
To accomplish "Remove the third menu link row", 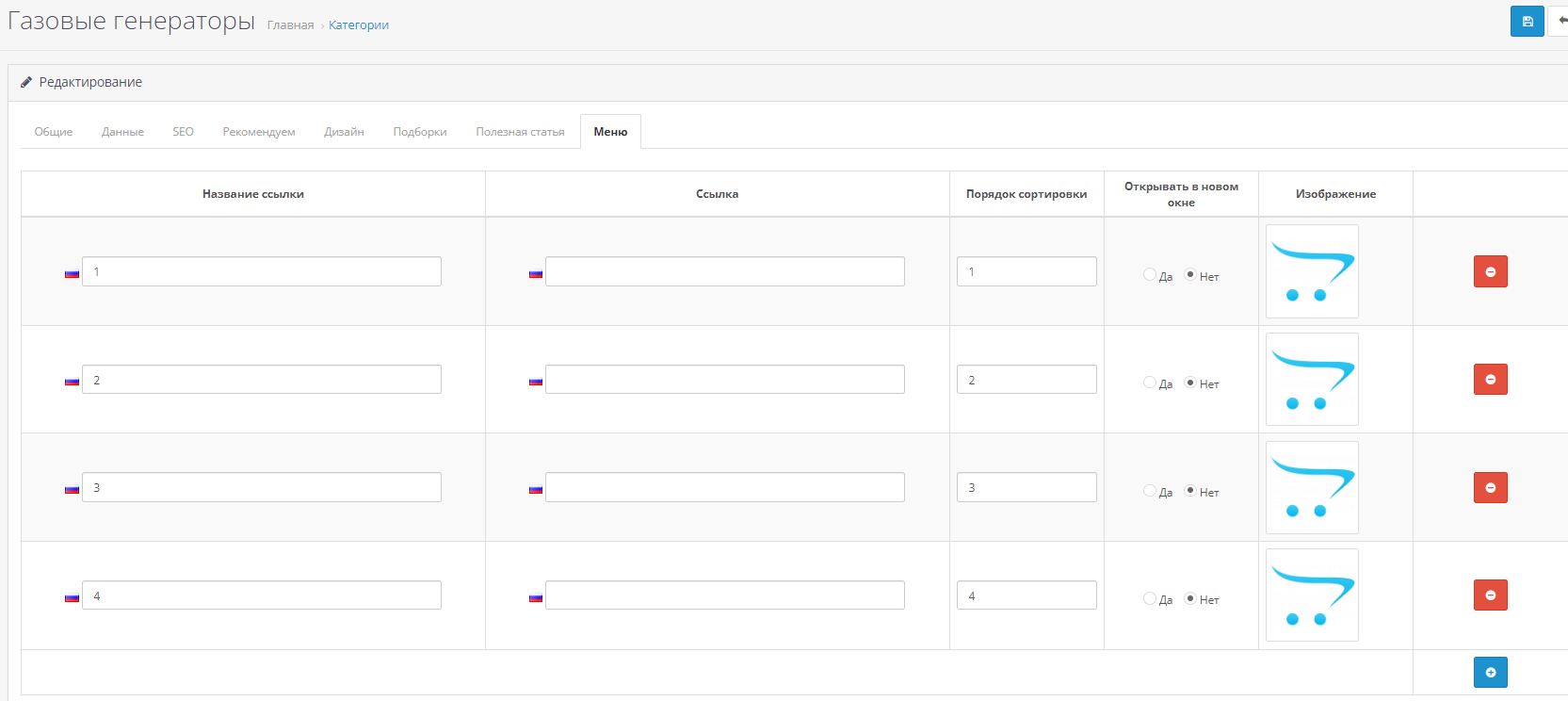I will pyautogui.click(x=1490, y=488).
